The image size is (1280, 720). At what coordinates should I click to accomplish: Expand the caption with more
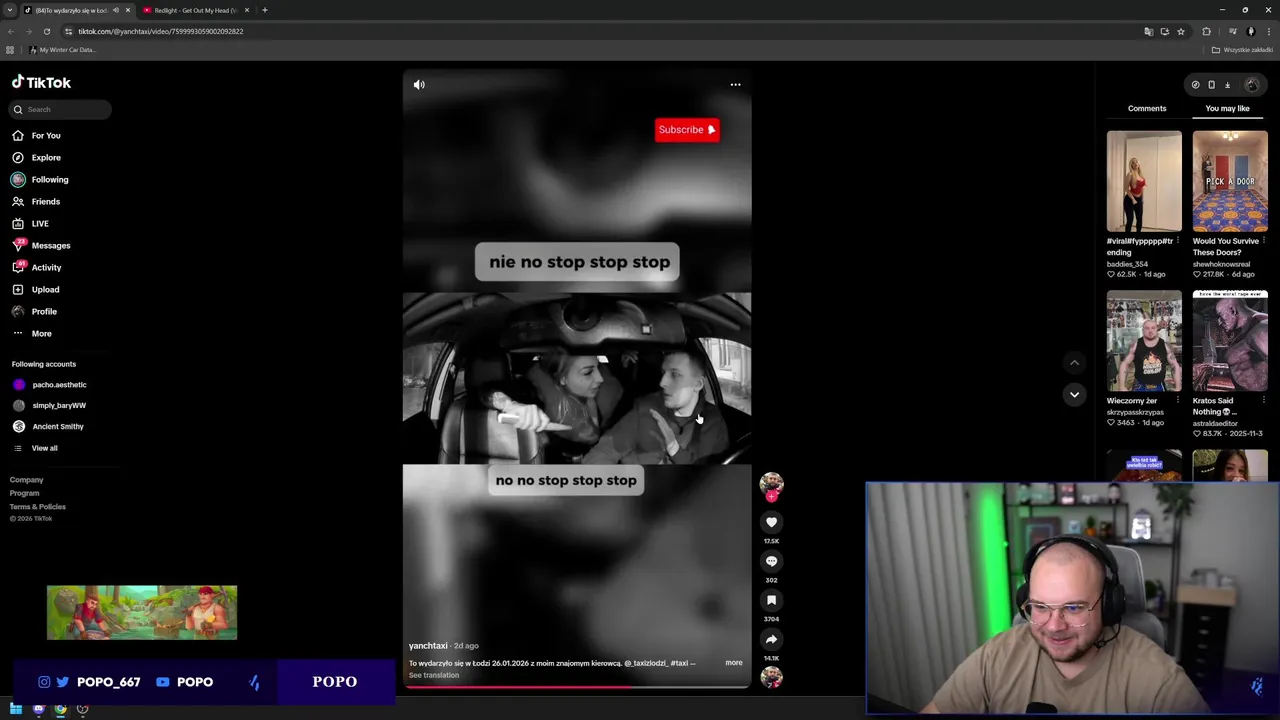pos(734,663)
